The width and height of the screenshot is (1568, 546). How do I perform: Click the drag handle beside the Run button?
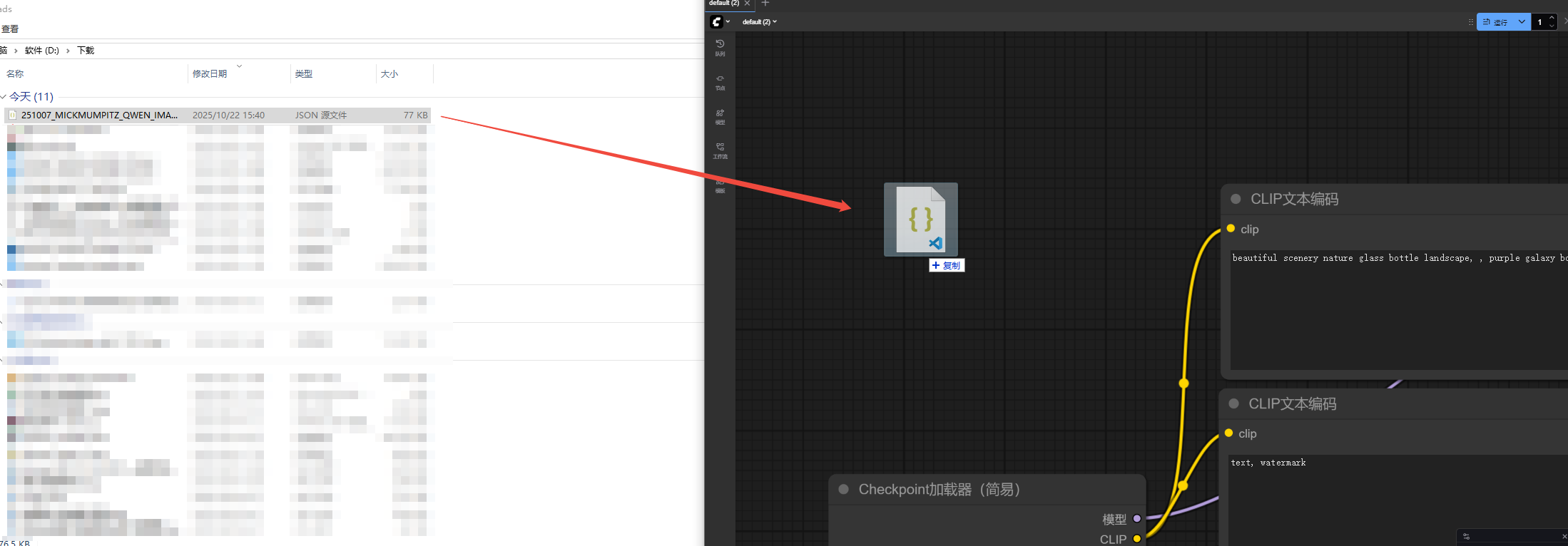coord(1470,22)
